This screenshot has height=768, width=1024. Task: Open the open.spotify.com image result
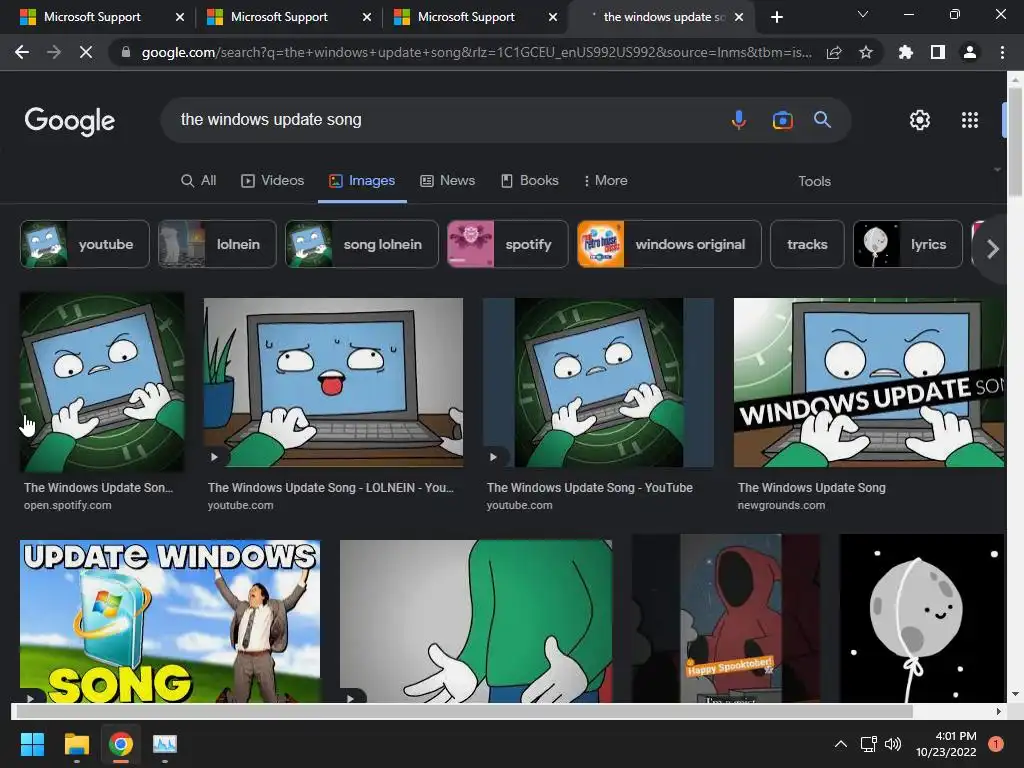click(102, 382)
